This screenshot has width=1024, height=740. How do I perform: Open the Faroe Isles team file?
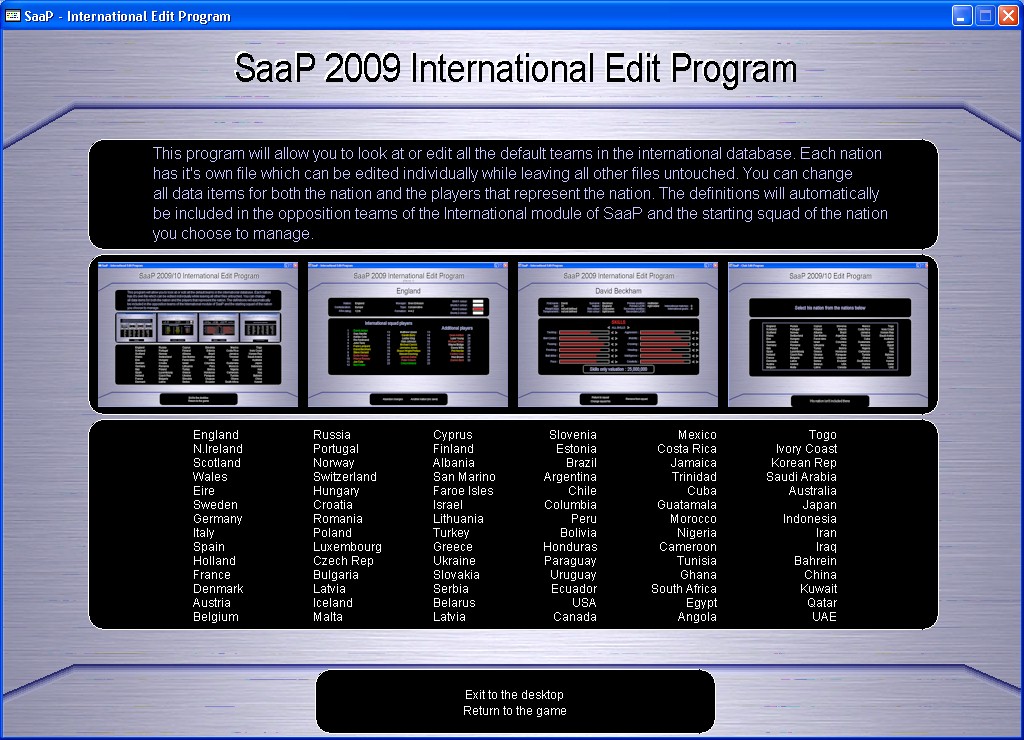[x=463, y=491]
